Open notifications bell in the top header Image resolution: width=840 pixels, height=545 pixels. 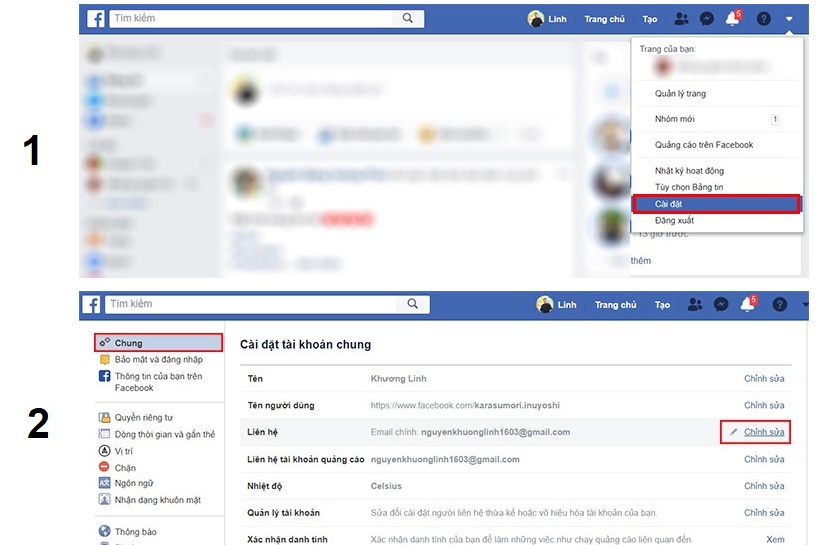(x=733, y=18)
